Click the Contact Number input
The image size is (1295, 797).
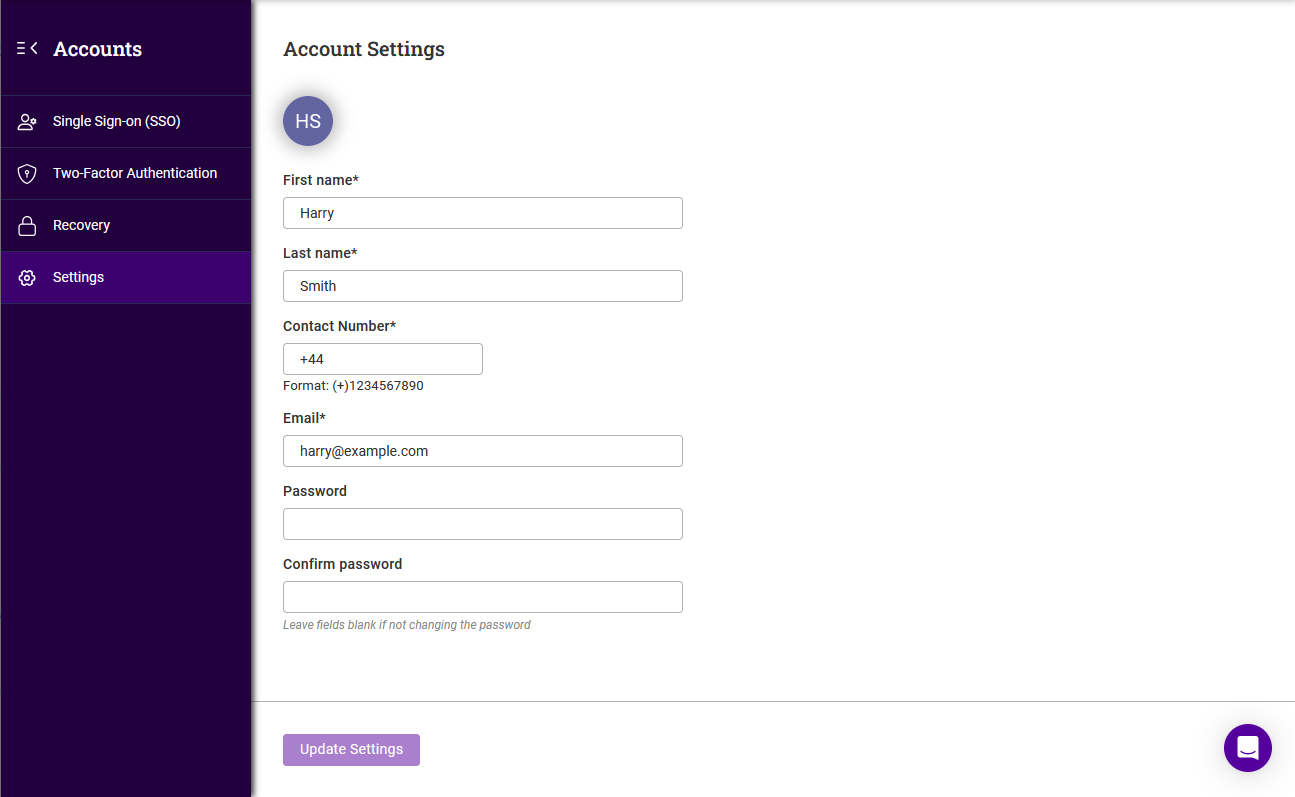click(x=383, y=359)
